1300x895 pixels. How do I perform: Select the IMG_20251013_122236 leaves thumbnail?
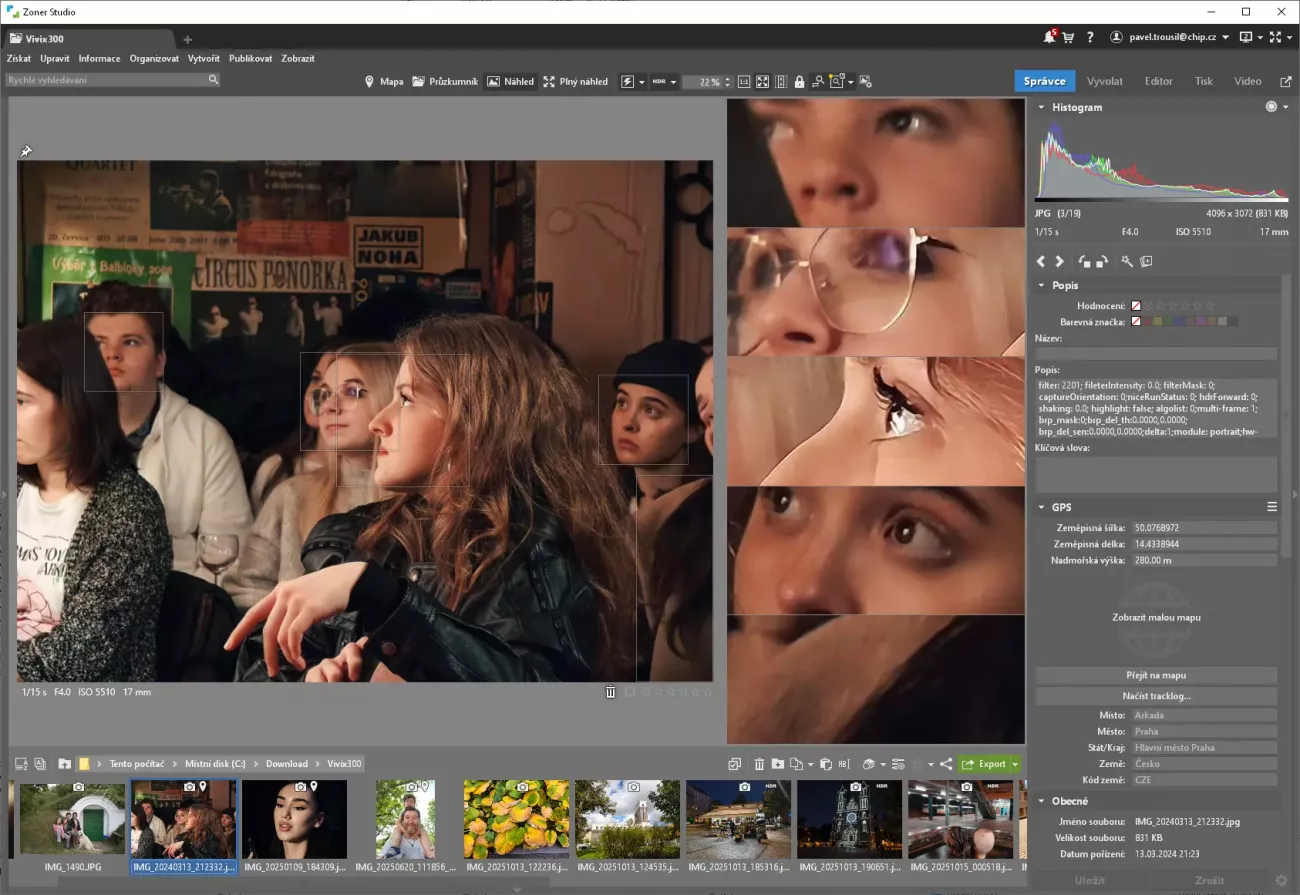(x=515, y=819)
